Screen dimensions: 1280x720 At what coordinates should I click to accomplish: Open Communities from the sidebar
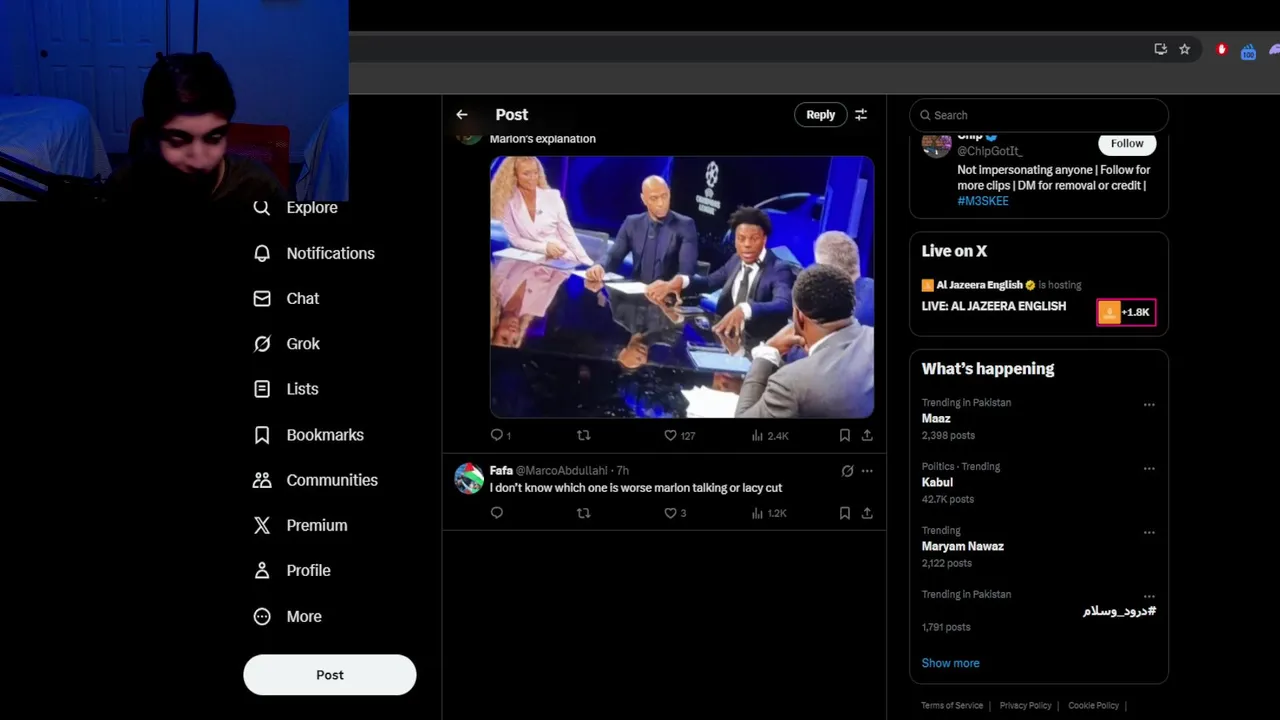click(332, 480)
